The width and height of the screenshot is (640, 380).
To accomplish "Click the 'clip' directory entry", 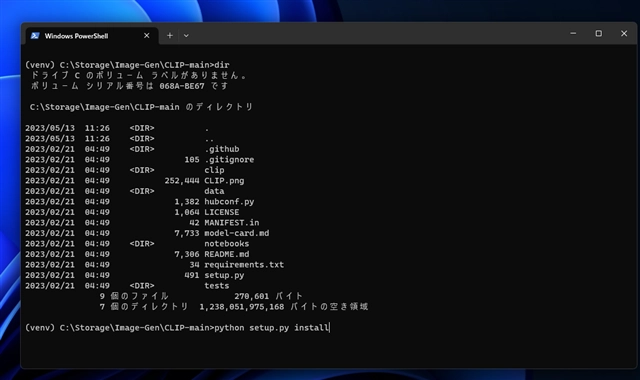I will pyautogui.click(x=214, y=170).
